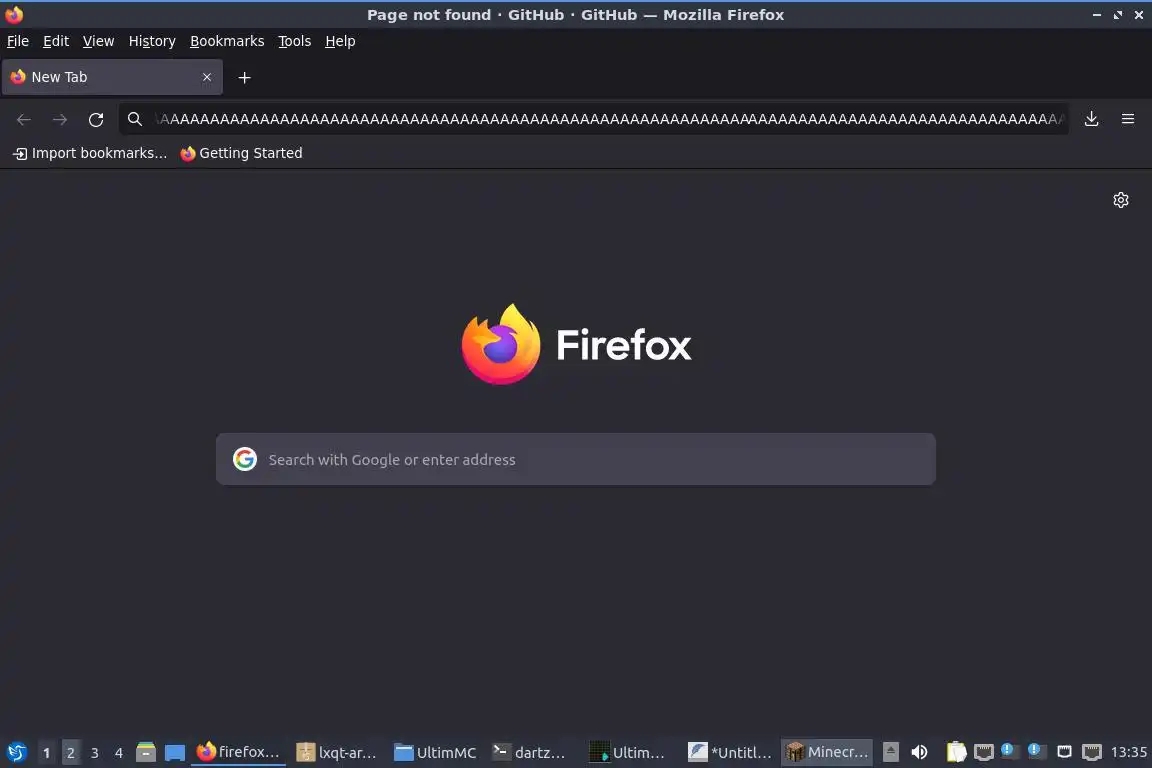Open clipboard manager tray icon
This screenshot has width=1152, height=768.
tap(956, 752)
